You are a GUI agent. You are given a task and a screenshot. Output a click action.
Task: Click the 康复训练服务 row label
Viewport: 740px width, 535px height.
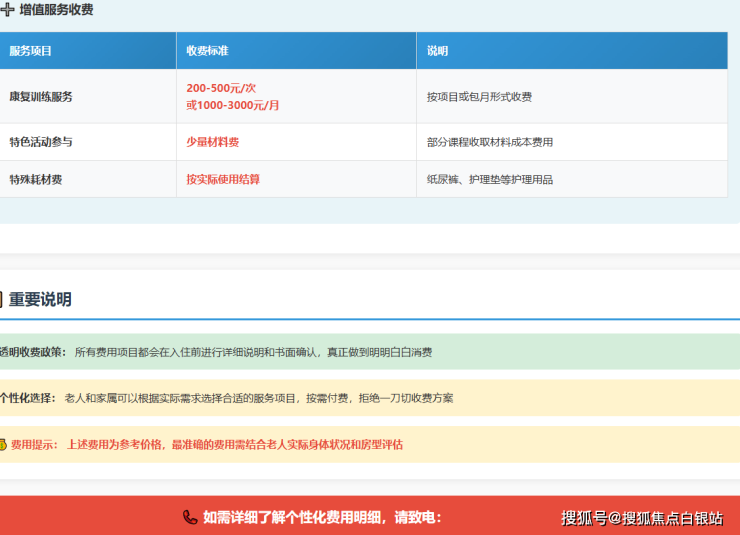tap(41, 97)
